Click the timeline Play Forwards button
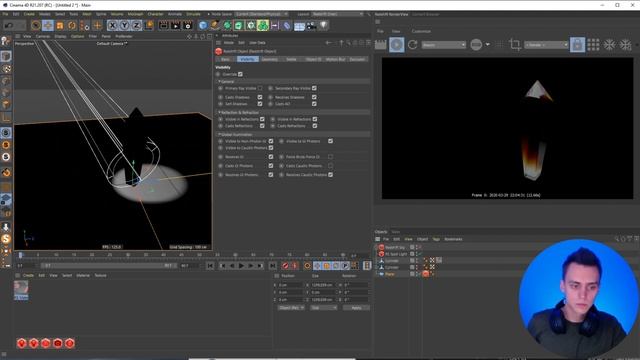 241,266
